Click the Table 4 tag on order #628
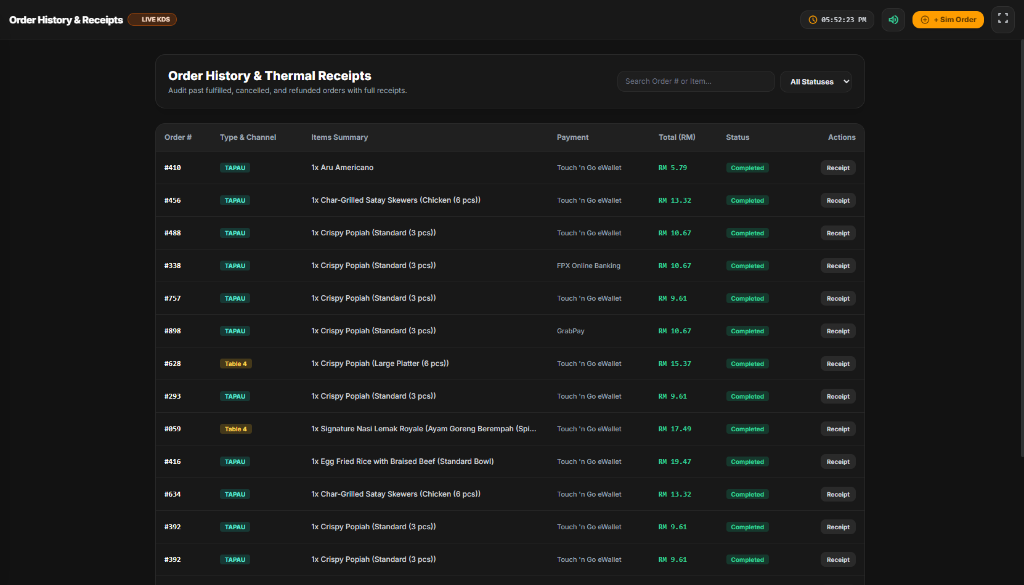Viewport: 1024px width, 585px height. [236, 364]
